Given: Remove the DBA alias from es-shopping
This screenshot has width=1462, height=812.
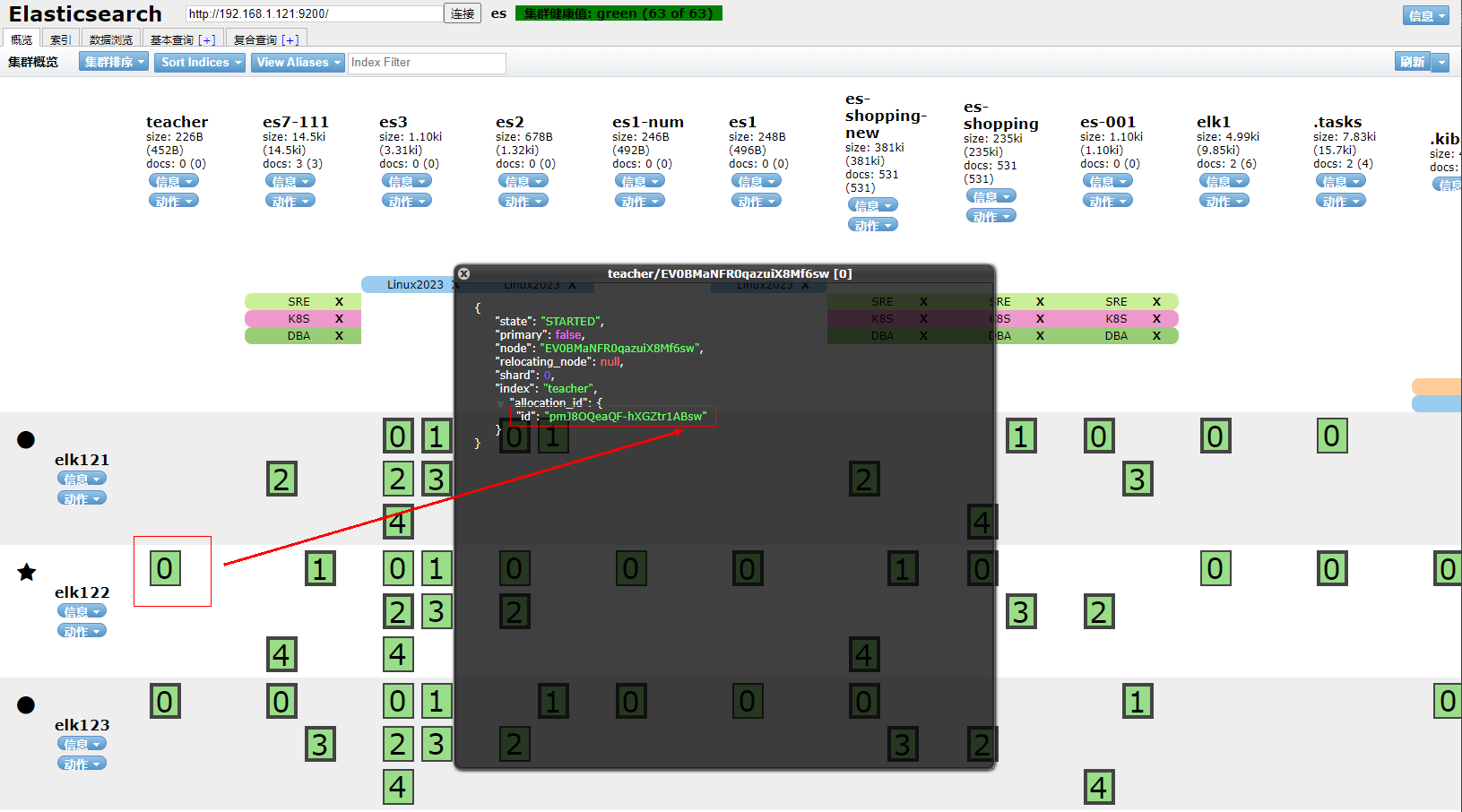Looking at the screenshot, I should [1040, 336].
